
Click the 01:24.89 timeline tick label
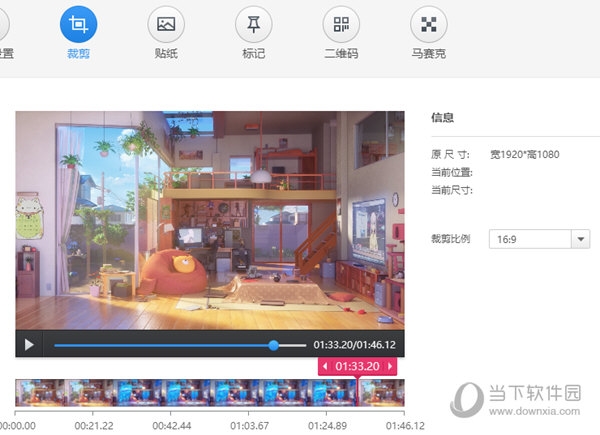click(327, 425)
